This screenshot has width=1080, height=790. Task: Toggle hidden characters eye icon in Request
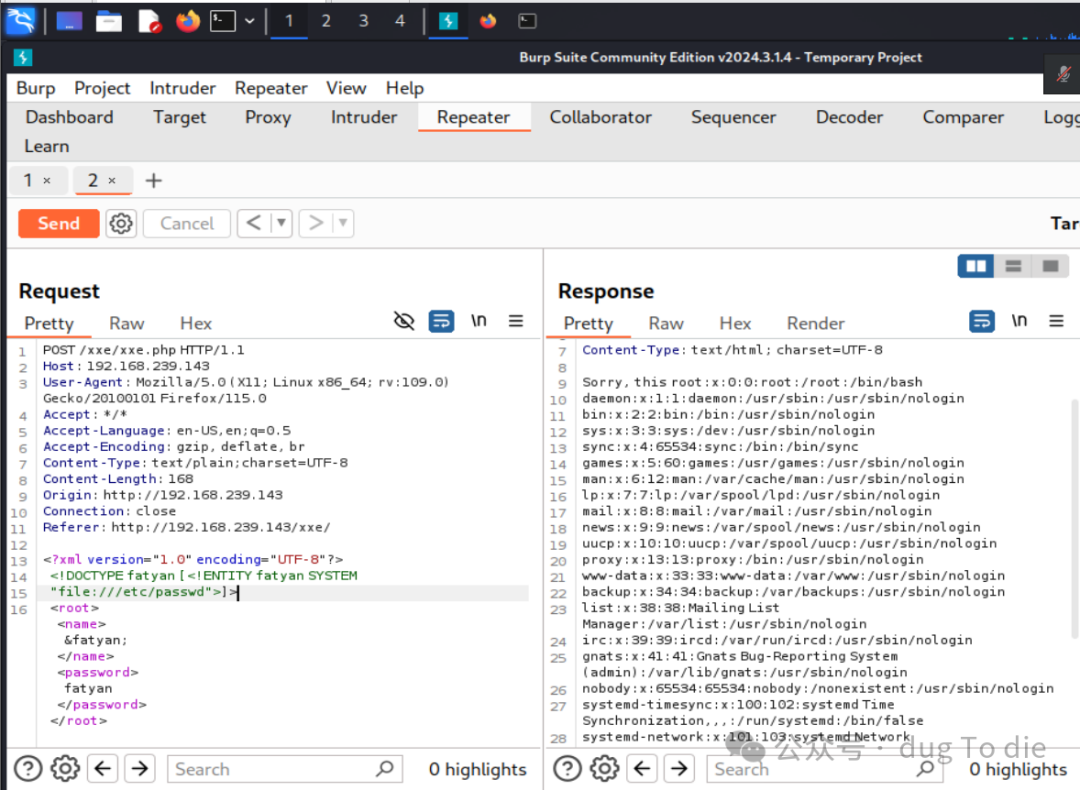(404, 321)
